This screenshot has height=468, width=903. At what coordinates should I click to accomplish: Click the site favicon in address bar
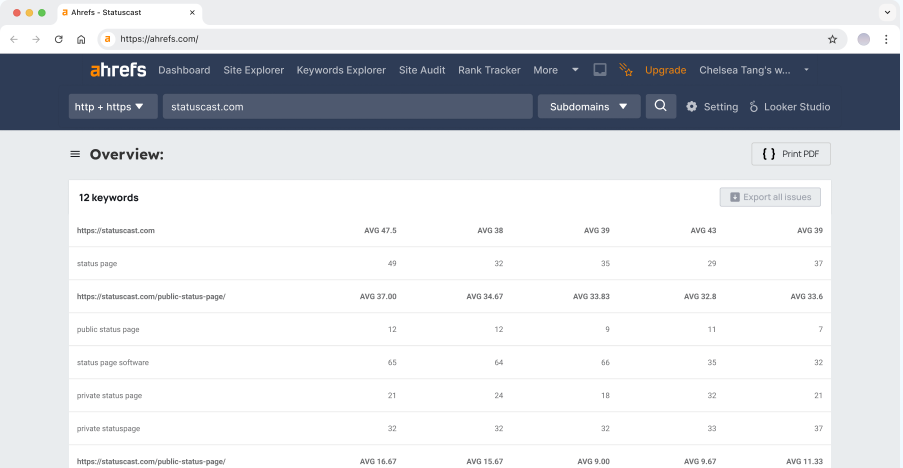point(107,39)
